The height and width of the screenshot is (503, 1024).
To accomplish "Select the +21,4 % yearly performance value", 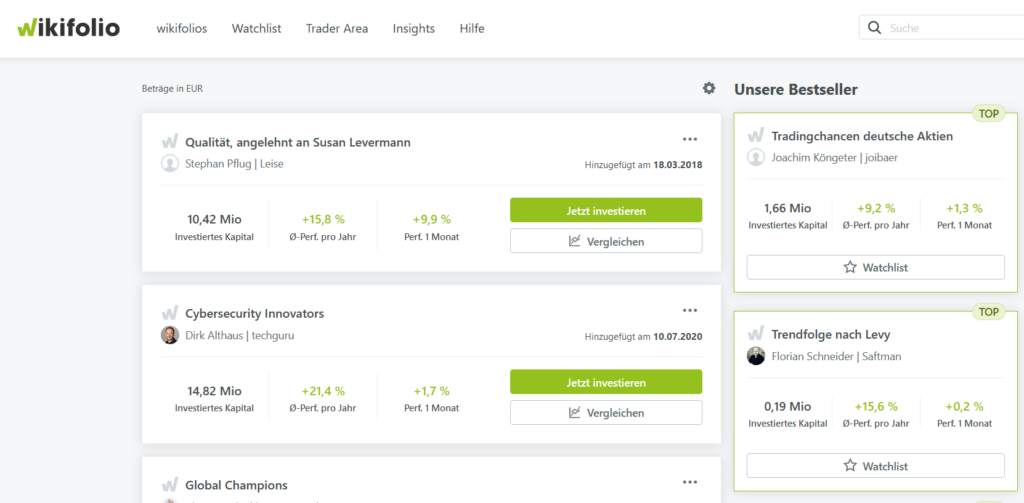I will pyautogui.click(x=323, y=391).
